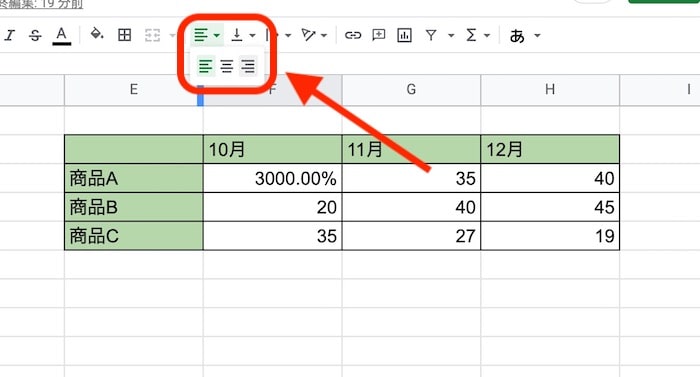Insert a chart
Image resolution: width=700 pixels, height=377 pixels.
click(x=404, y=35)
